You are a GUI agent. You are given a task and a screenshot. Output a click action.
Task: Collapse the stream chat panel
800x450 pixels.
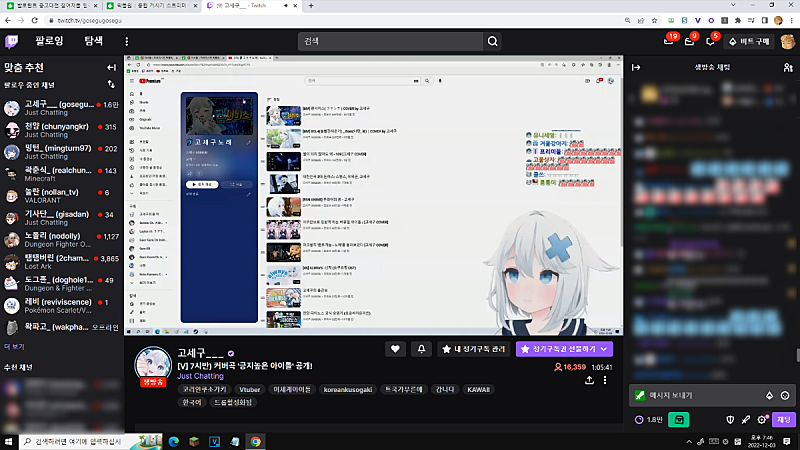(636, 67)
